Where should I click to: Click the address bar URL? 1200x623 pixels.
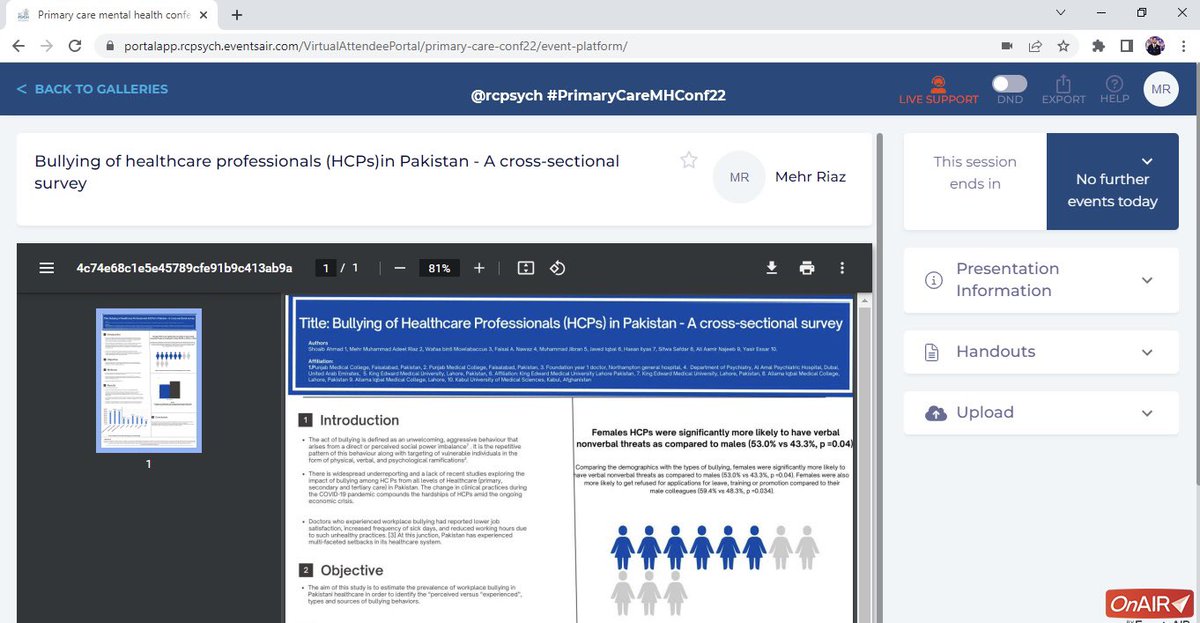[x=375, y=46]
